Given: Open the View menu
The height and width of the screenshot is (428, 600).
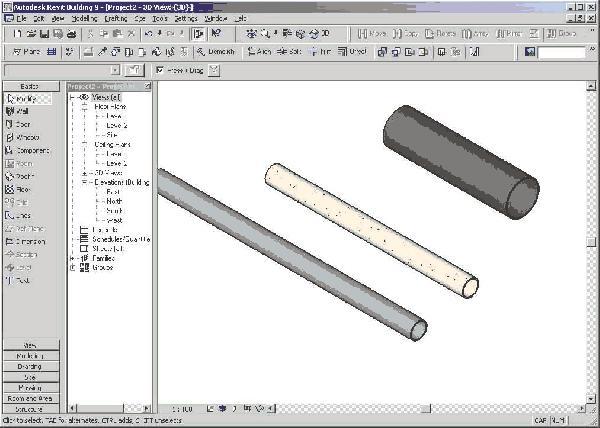Looking at the screenshot, I should 58,18.
